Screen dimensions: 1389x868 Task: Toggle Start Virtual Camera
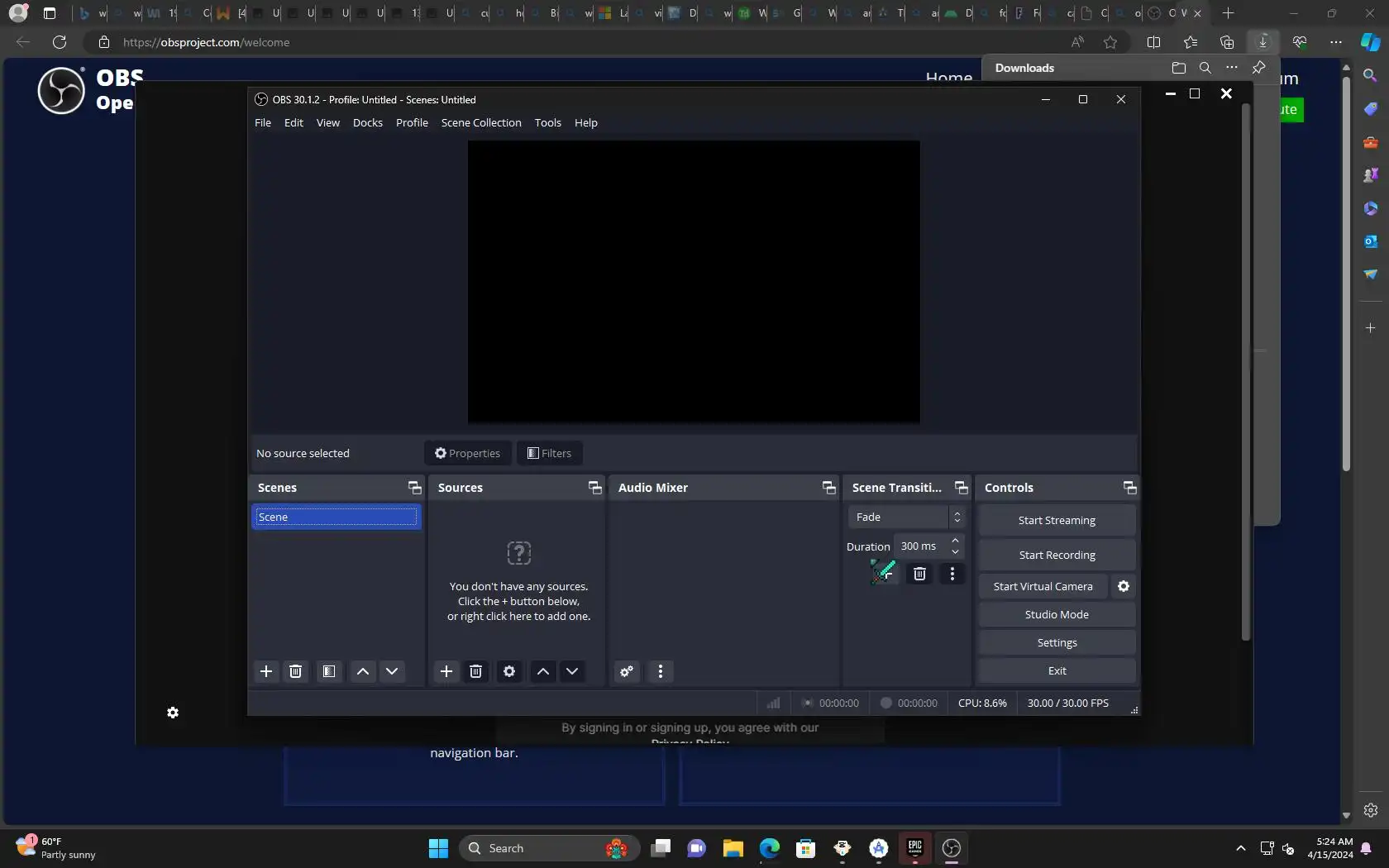1043,586
